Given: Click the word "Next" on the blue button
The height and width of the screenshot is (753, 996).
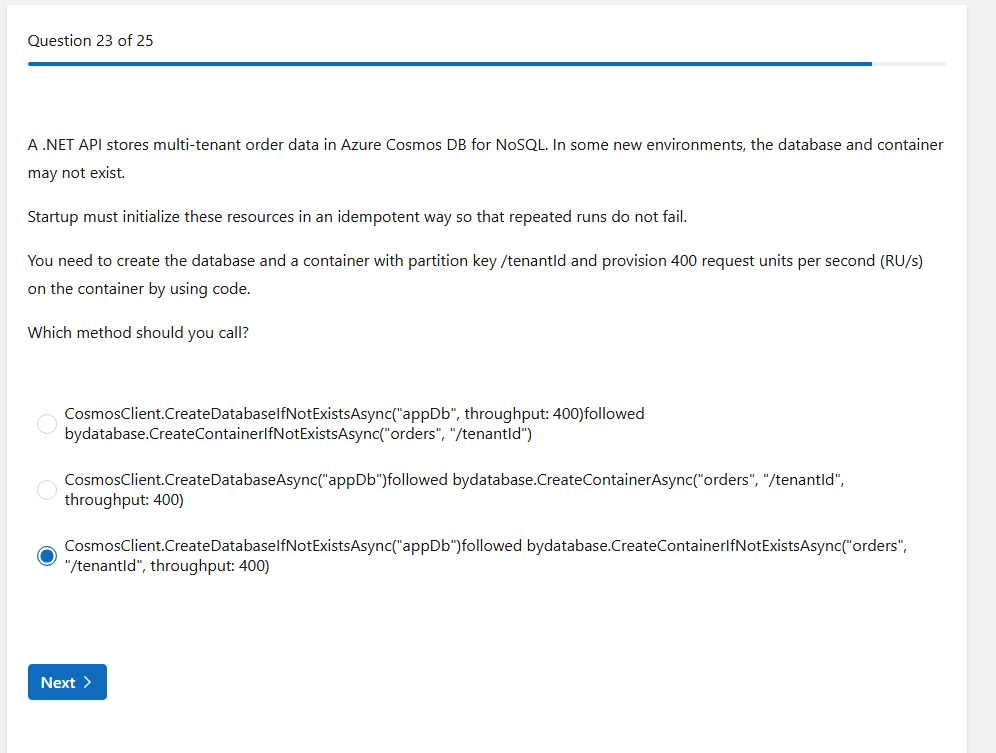Looking at the screenshot, I should click(x=58, y=682).
